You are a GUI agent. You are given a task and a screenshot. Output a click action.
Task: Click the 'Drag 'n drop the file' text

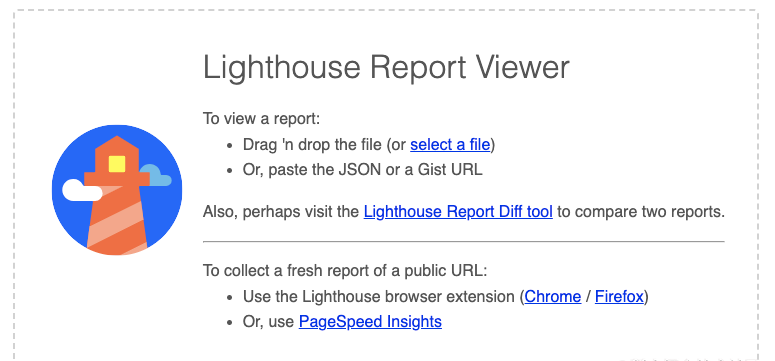coord(312,145)
